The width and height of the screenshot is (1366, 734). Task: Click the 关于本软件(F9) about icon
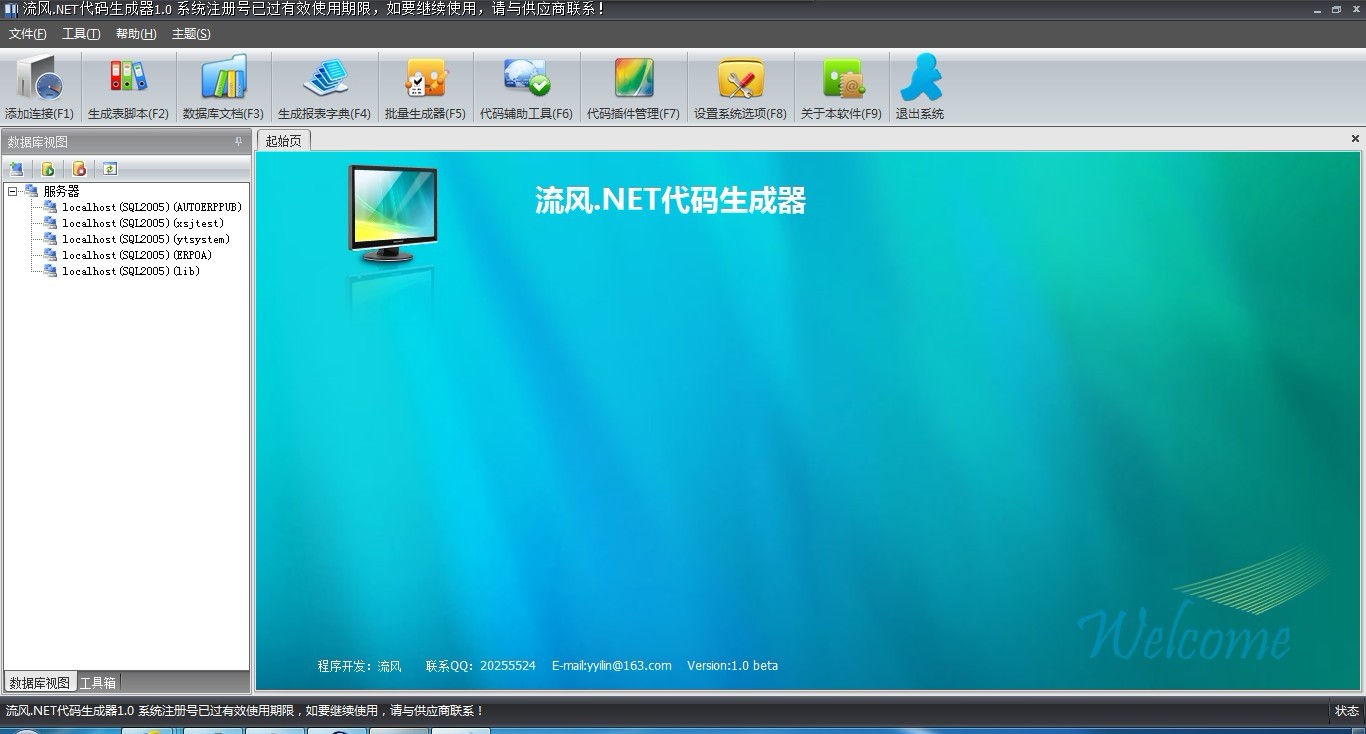tap(841, 80)
